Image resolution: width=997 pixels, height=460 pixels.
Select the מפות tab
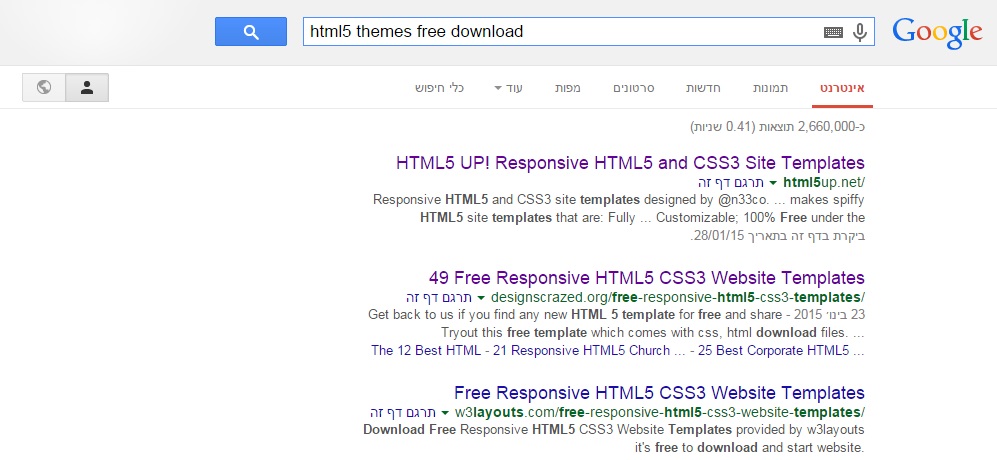coord(569,88)
